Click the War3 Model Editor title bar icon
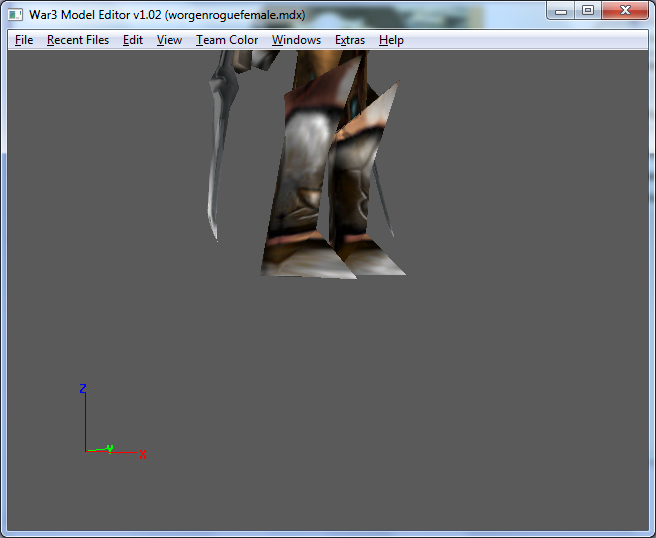656x538 pixels. point(15,15)
